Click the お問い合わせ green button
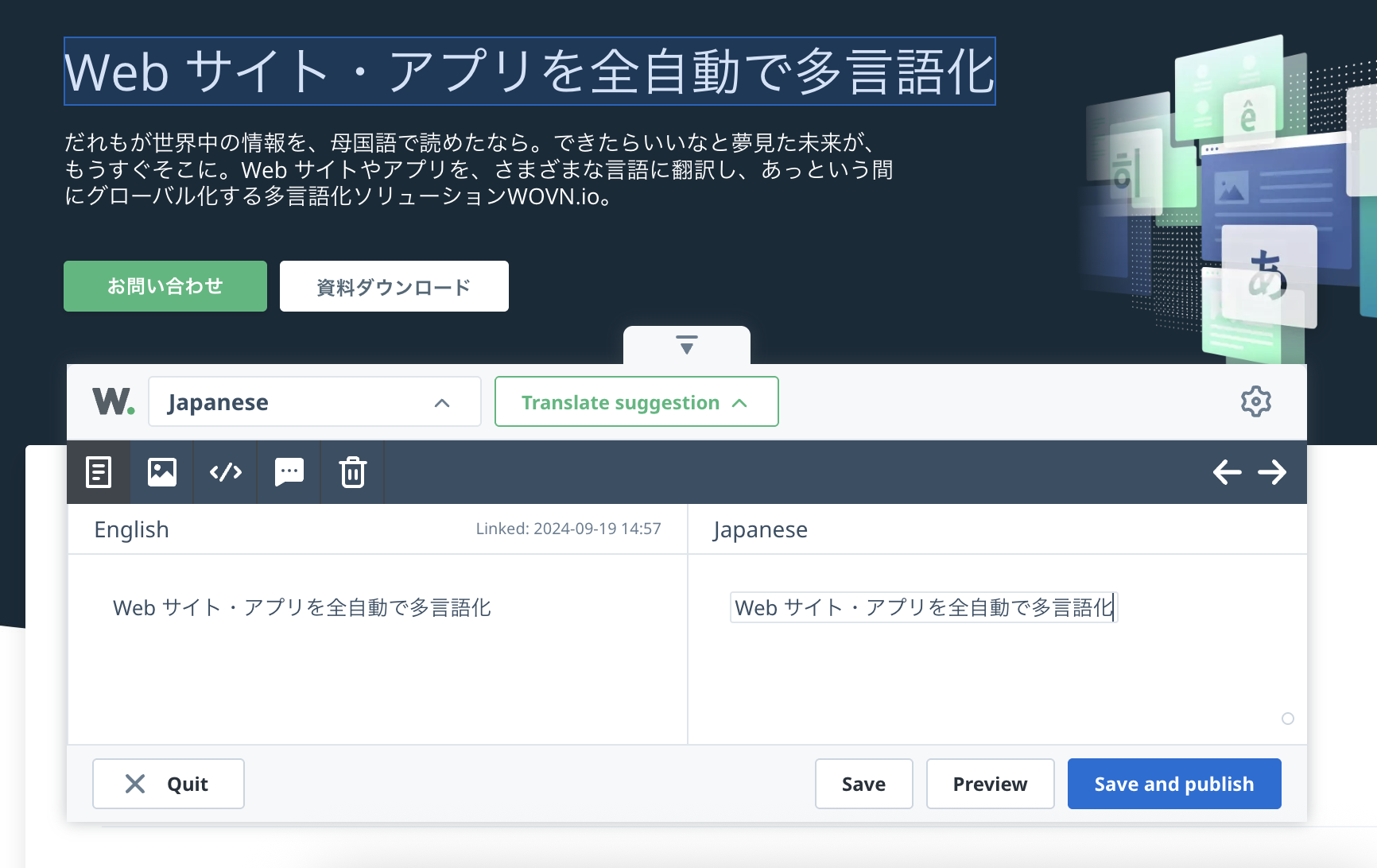This screenshot has height=868, width=1377. [165, 286]
